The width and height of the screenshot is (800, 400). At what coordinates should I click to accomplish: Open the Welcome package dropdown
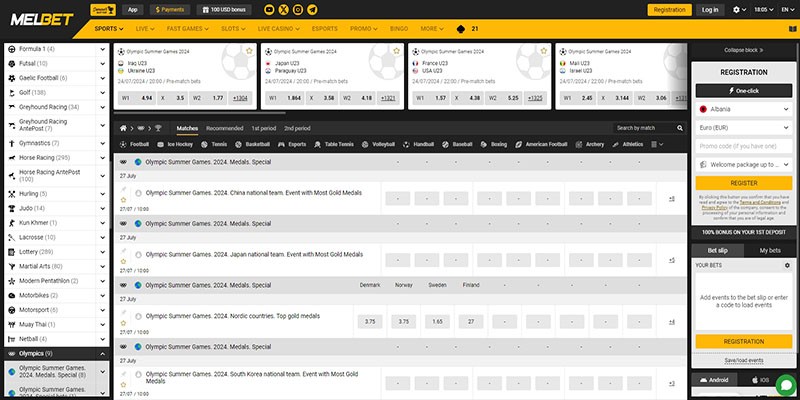pos(744,165)
